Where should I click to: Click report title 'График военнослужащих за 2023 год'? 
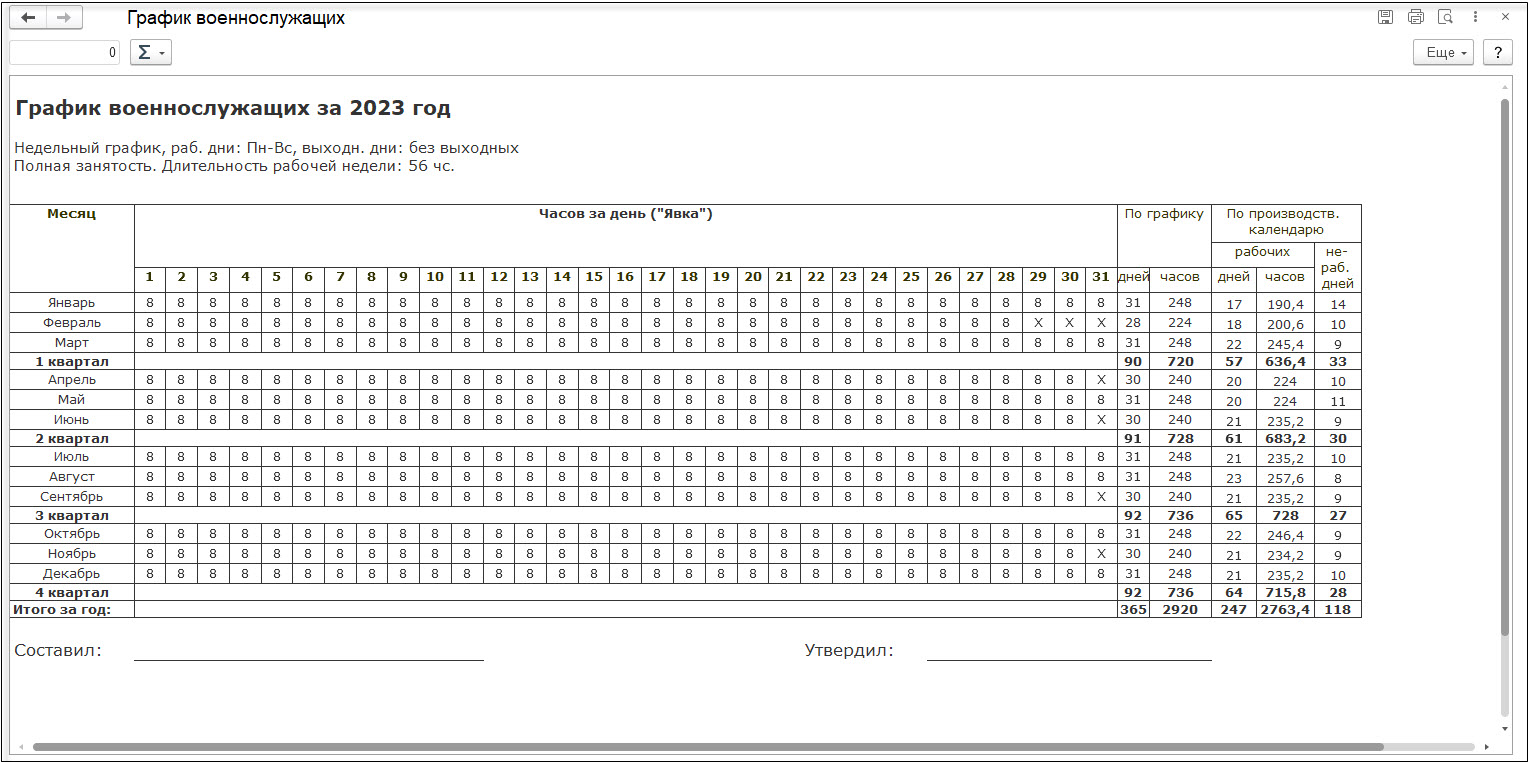pyautogui.click(x=233, y=108)
